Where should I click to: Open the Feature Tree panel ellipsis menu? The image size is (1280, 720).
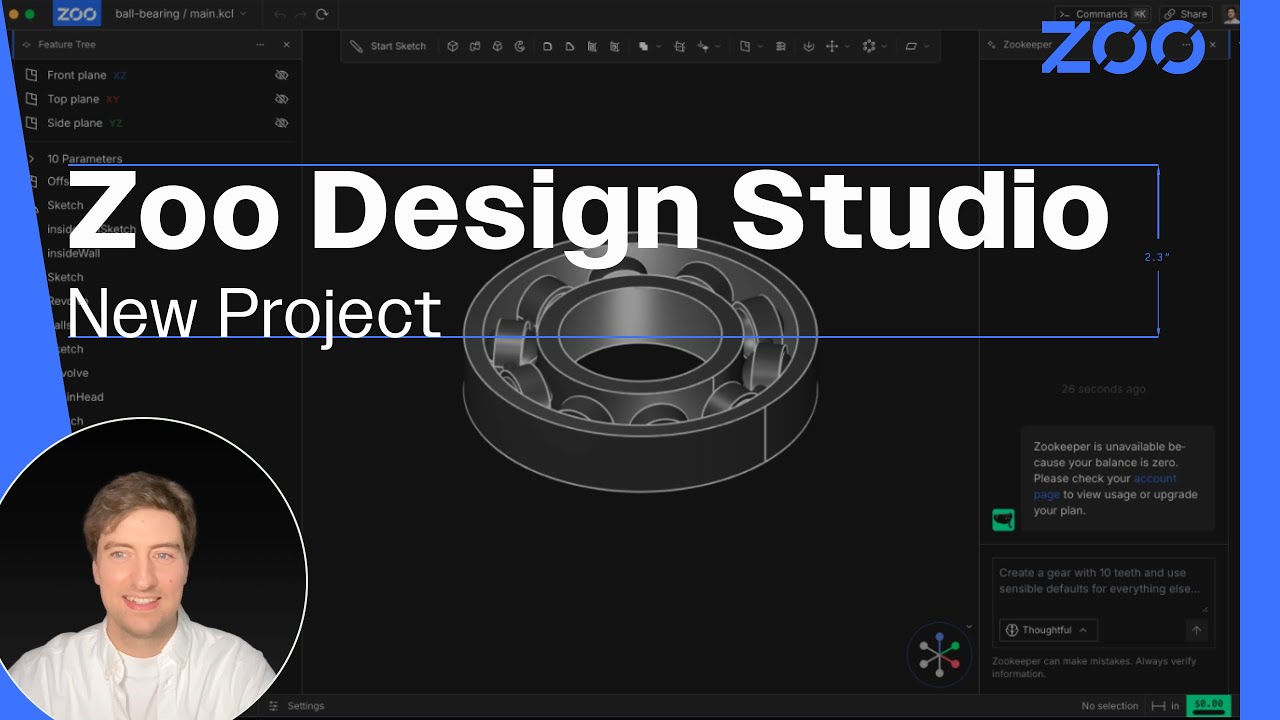pos(260,45)
